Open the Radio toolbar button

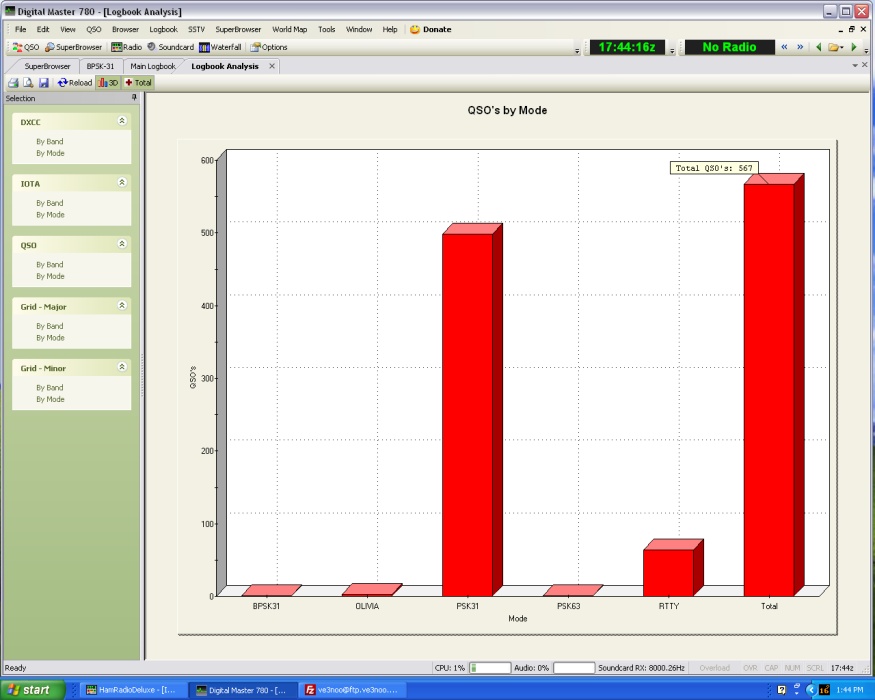click(x=126, y=47)
